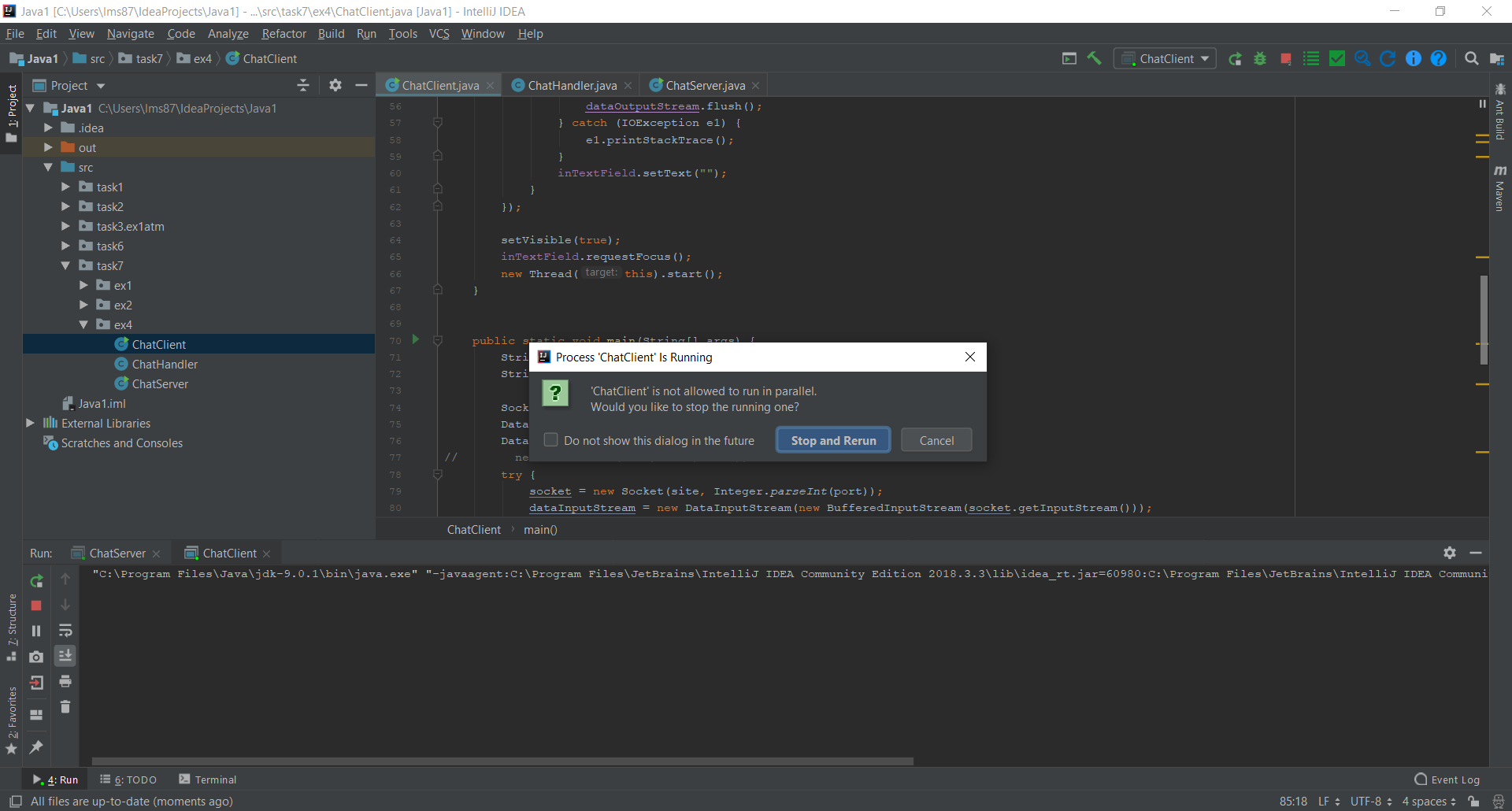Screen dimensions: 1512x811
Task: Clear console output with trash icon
Action: click(65, 707)
